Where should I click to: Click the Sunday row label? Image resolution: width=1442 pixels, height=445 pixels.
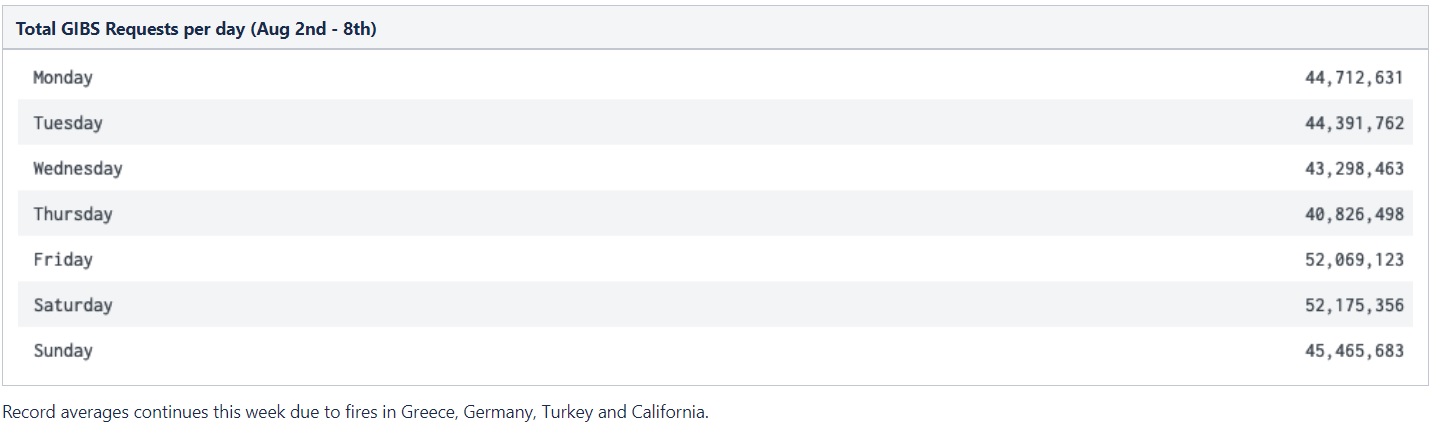[x=63, y=351]
